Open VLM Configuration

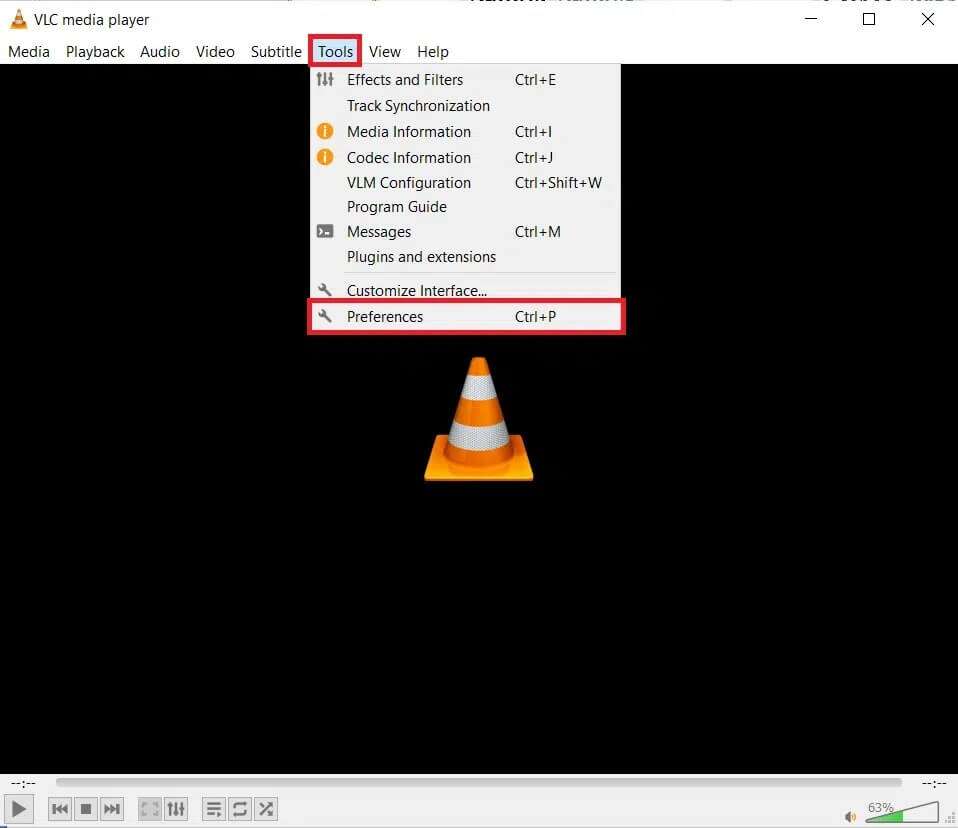[x=466, y=183]
